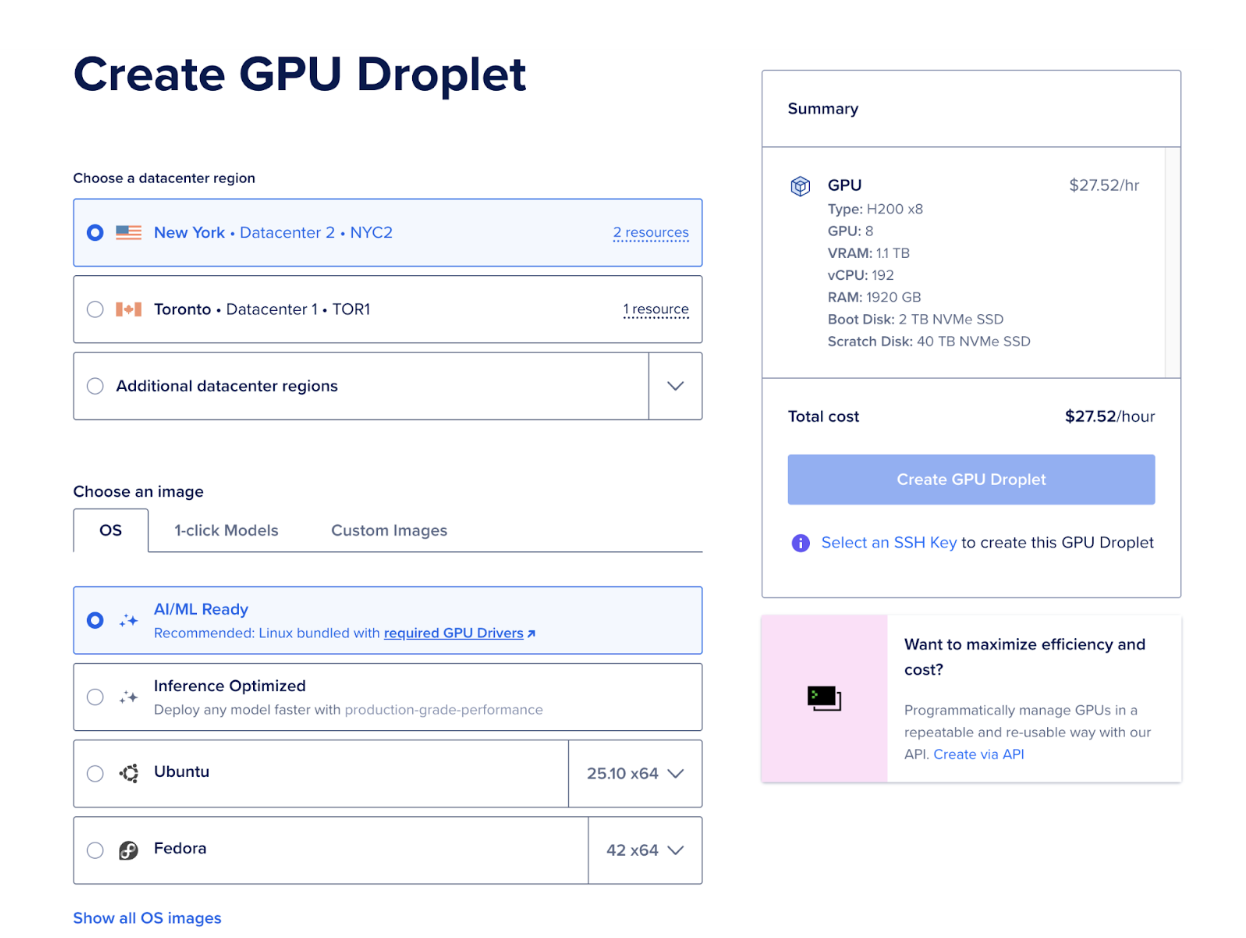Click the GPU cube icon in Summary

click(x=800, y=186)
